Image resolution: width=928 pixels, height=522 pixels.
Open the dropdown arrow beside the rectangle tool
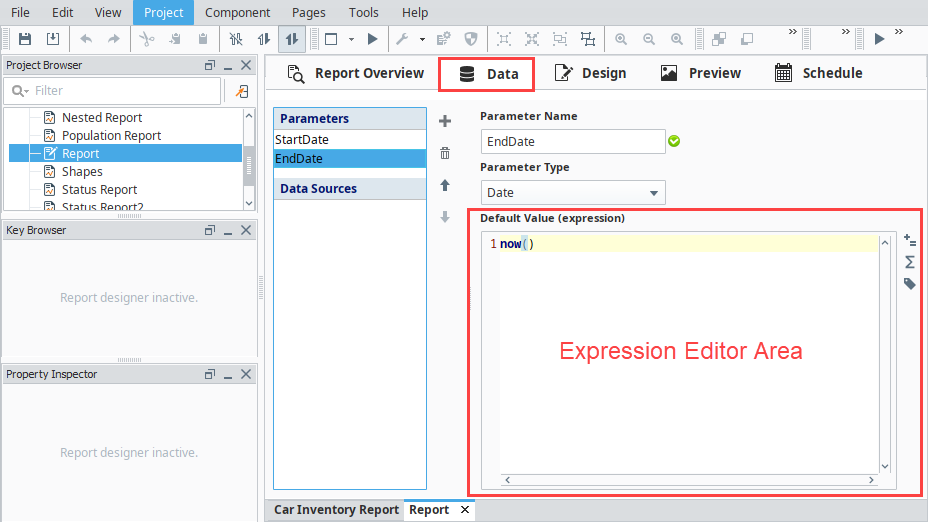(351, 39)
